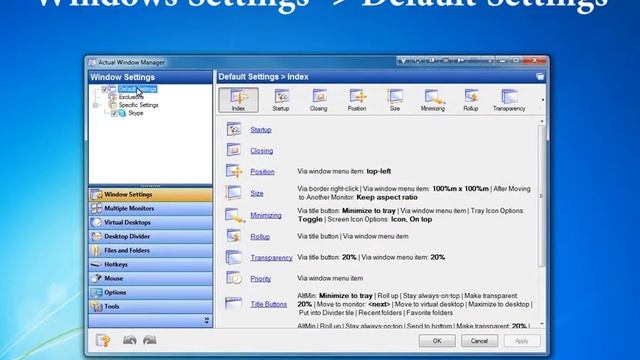Open the Closing toolbar icon
The height and width of the screenshot is (360, 640).
click(318, 100)
